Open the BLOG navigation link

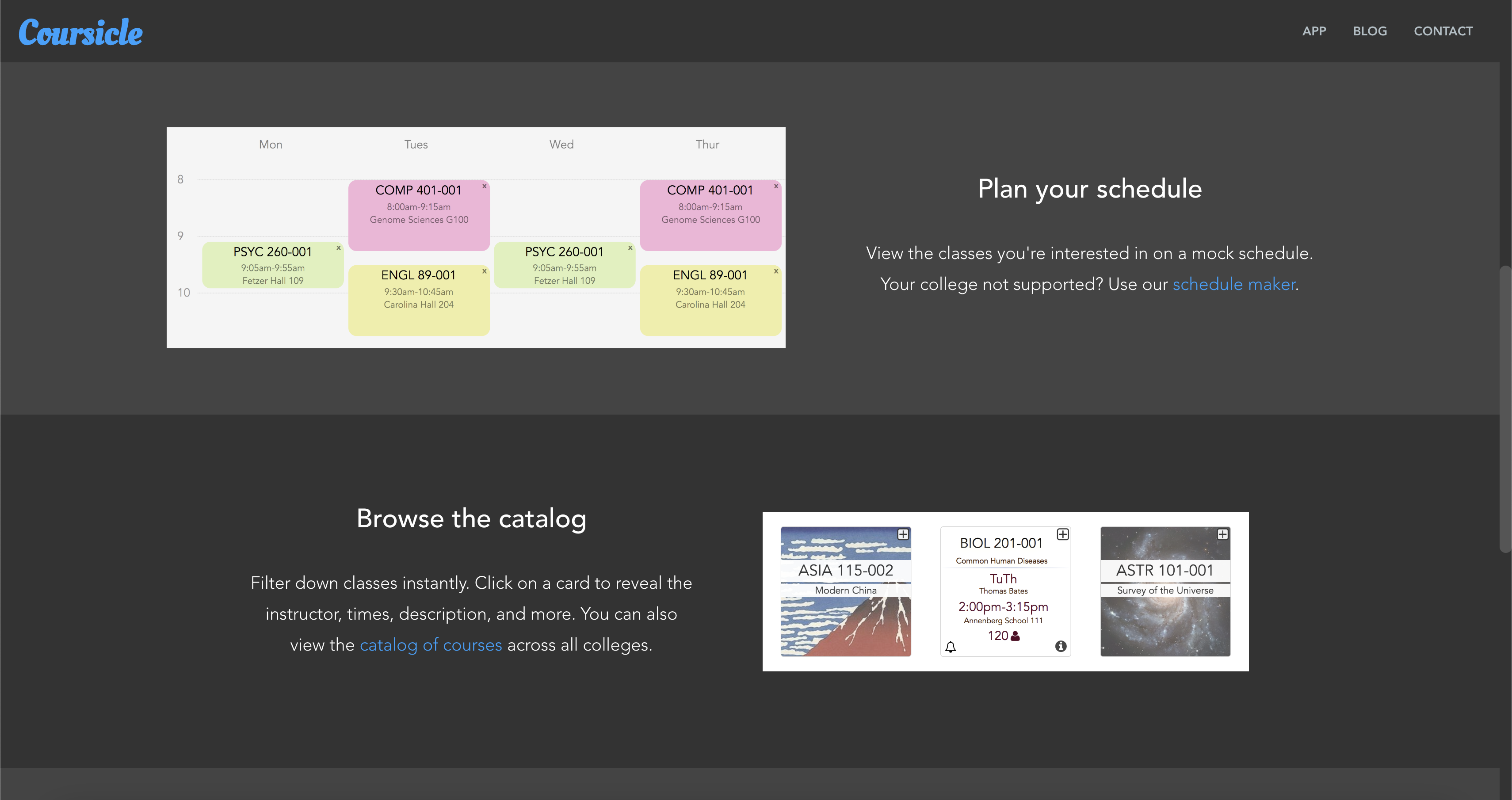[x=1369, y=31]
